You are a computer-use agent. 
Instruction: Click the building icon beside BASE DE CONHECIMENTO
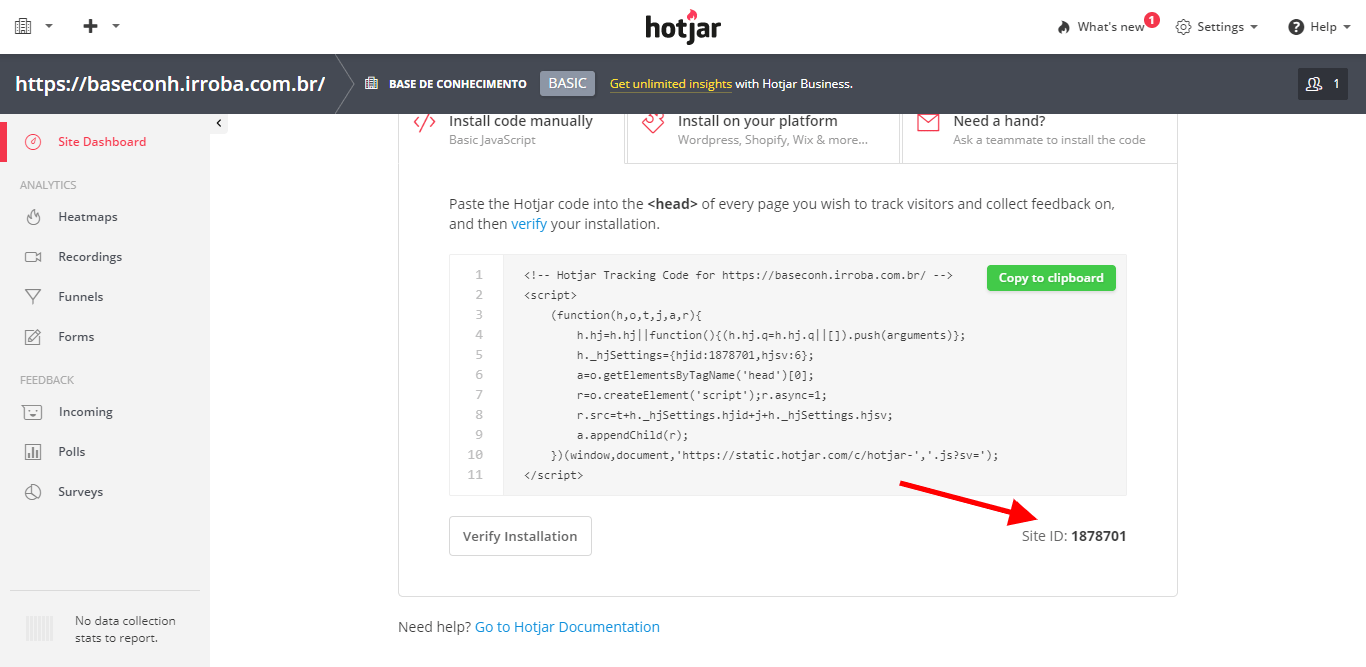pyautogui.click(x=371, y=84)
